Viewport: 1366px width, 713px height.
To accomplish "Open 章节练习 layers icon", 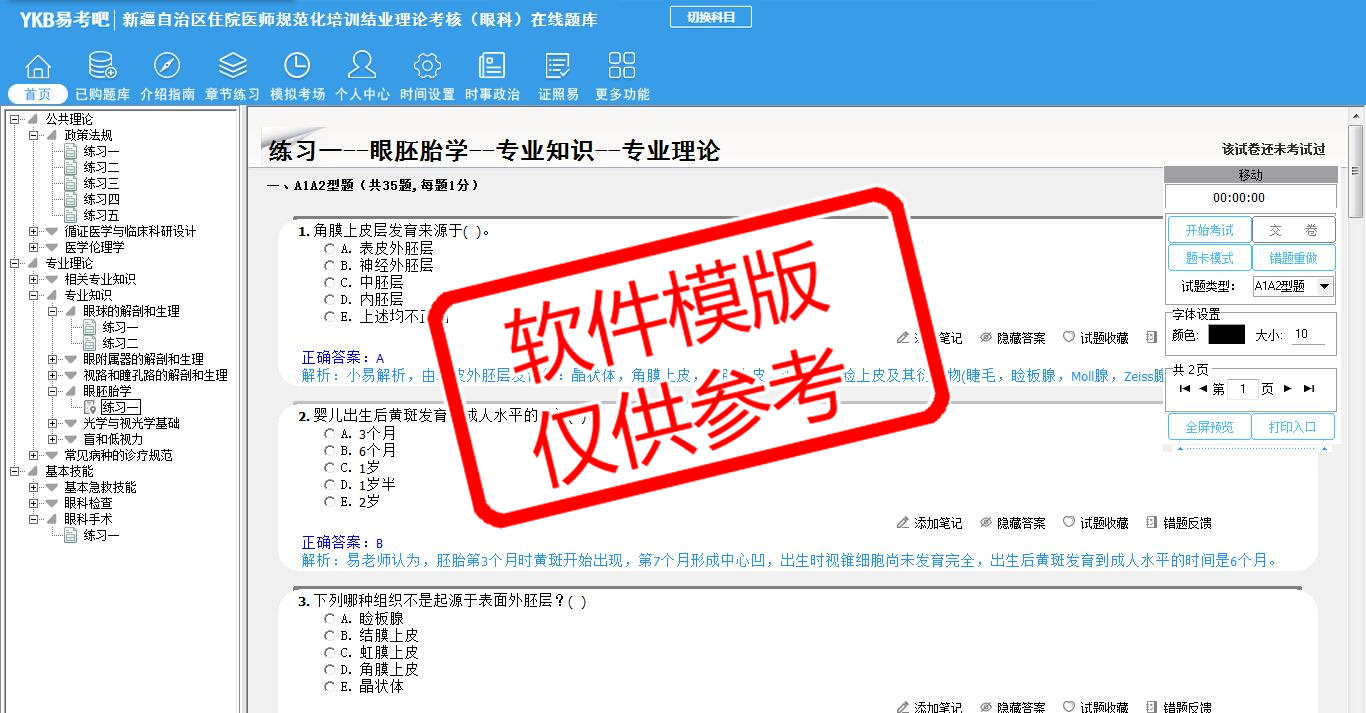I will tap(232, 67).
